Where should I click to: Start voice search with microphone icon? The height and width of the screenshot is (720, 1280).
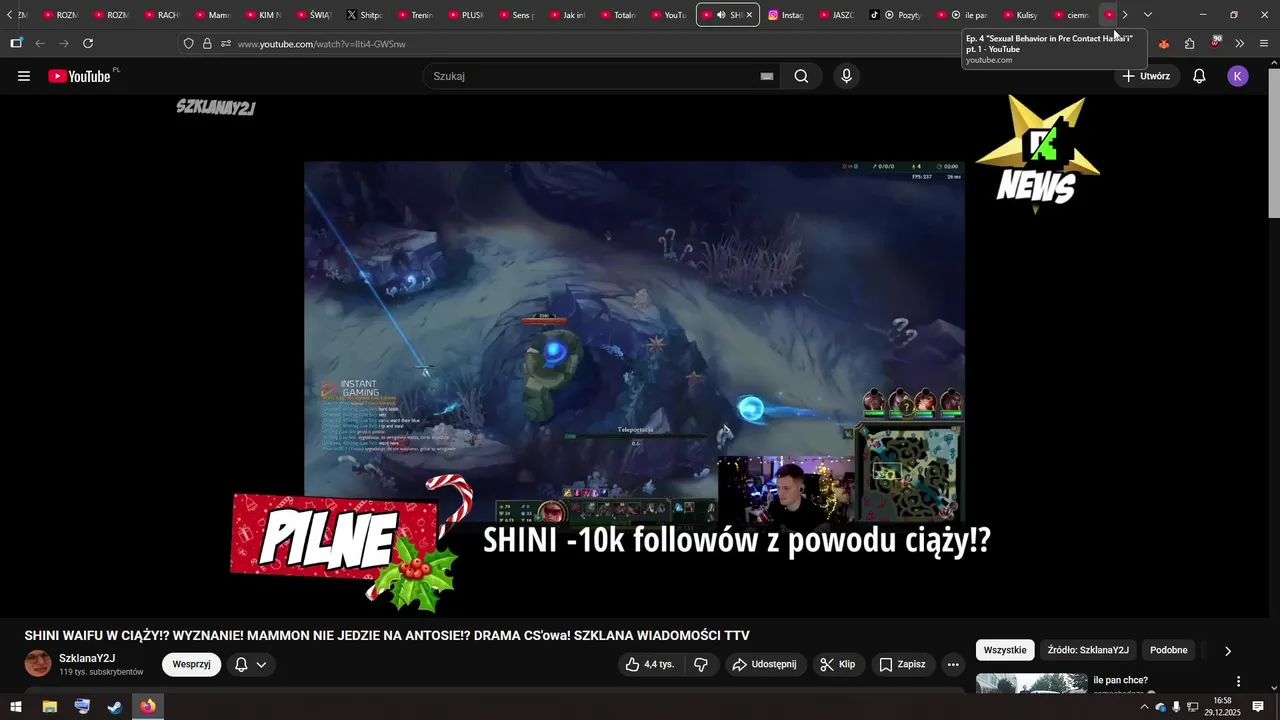(847, 76)
